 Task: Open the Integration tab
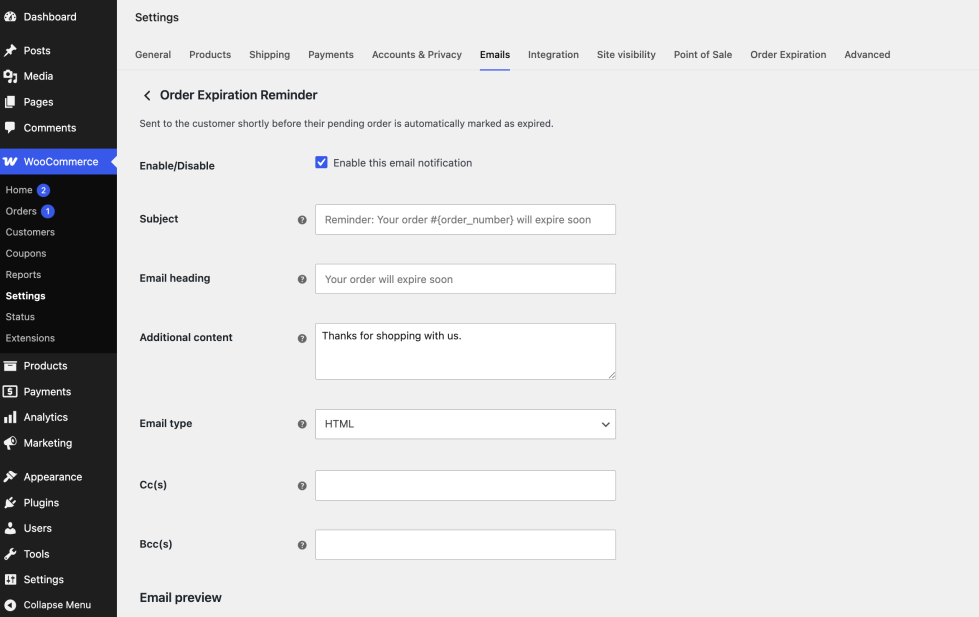pyautogui.click(x=553, y=54)
